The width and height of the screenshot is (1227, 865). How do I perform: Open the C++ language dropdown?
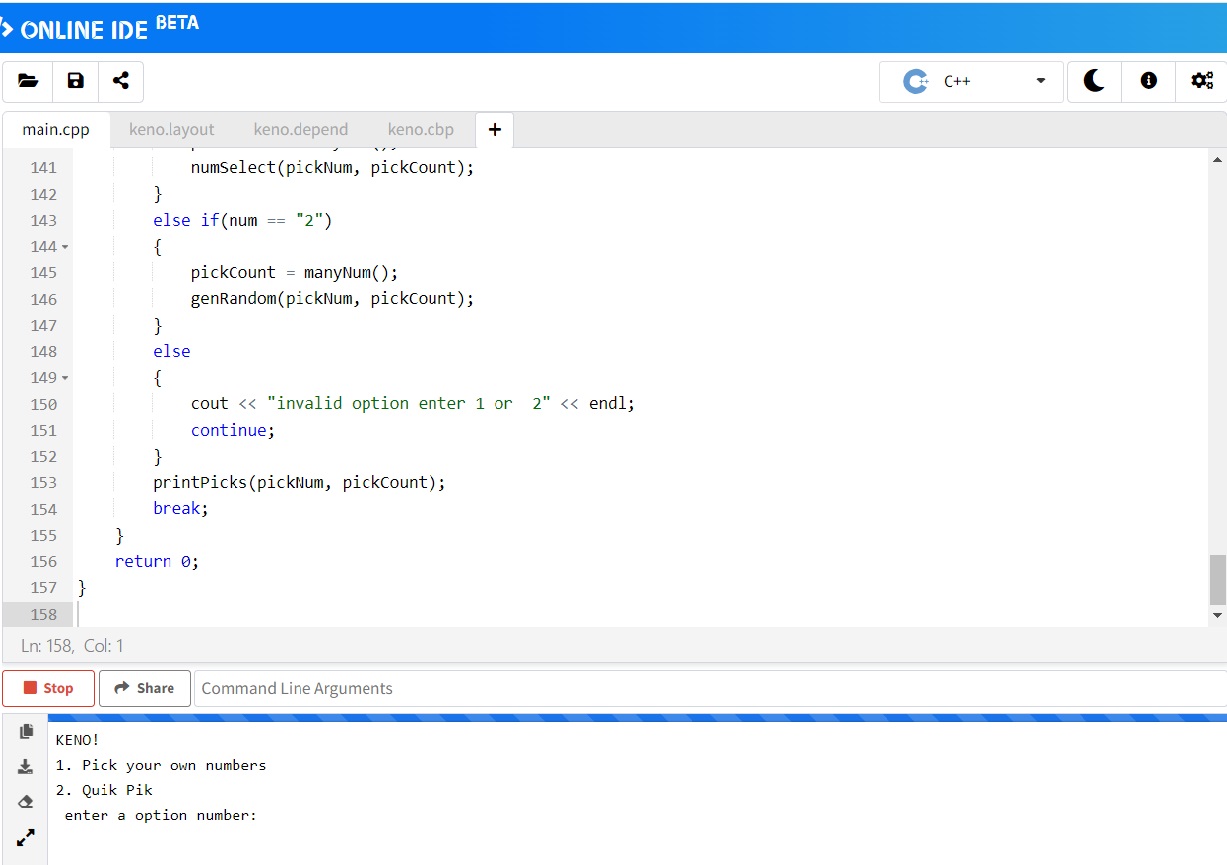[x=973, y=81]
